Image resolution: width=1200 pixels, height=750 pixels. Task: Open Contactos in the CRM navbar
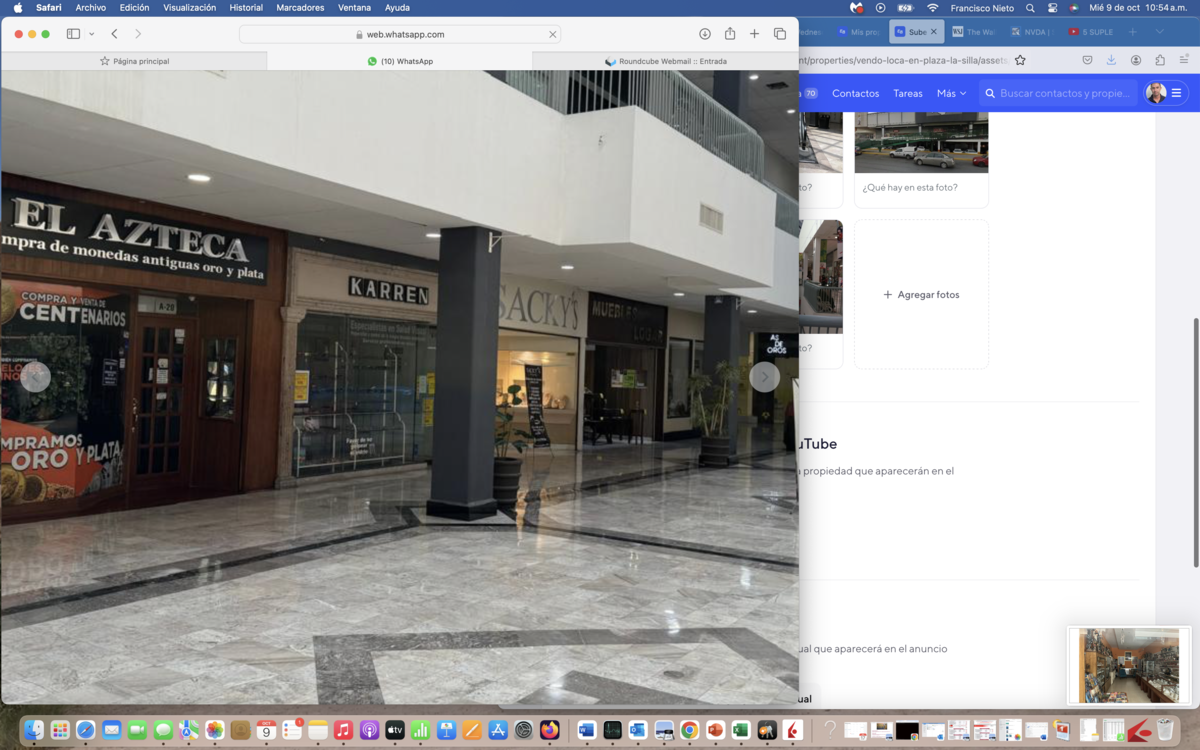[x=855, y=93]
